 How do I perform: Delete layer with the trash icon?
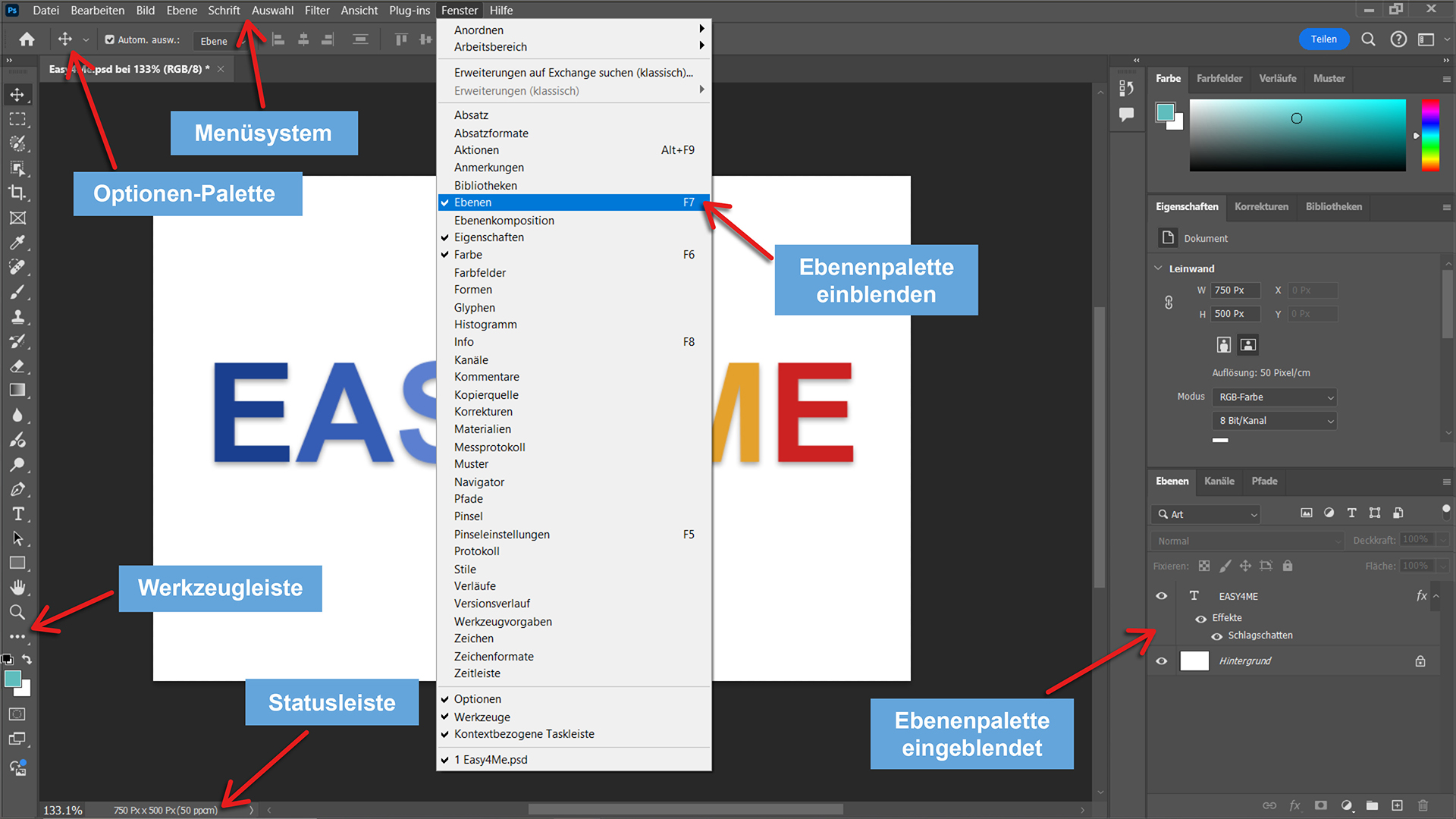(x=1423, y=805)
